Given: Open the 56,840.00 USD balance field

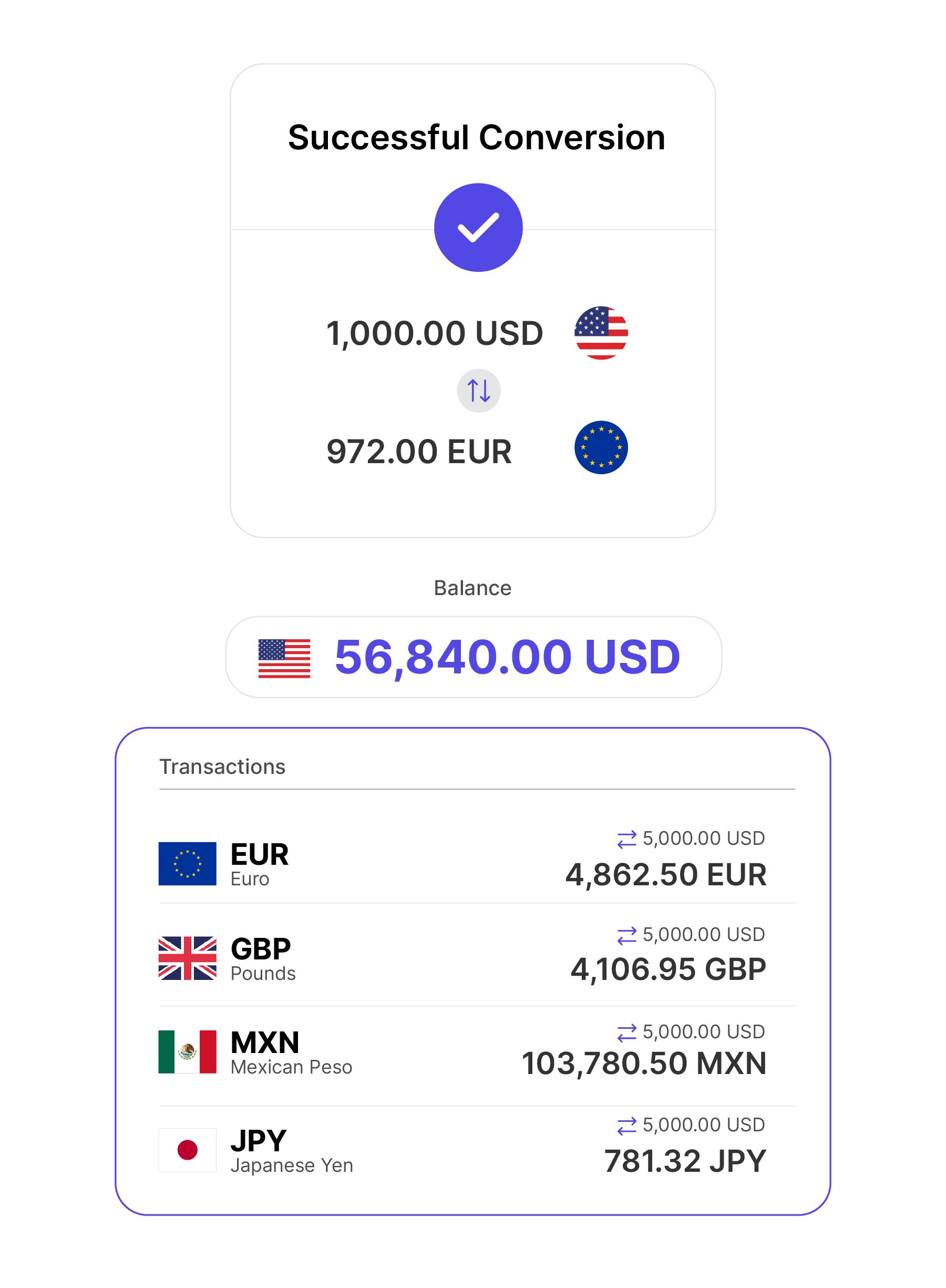Looking at the screenshot, I should tap(507, 657).
